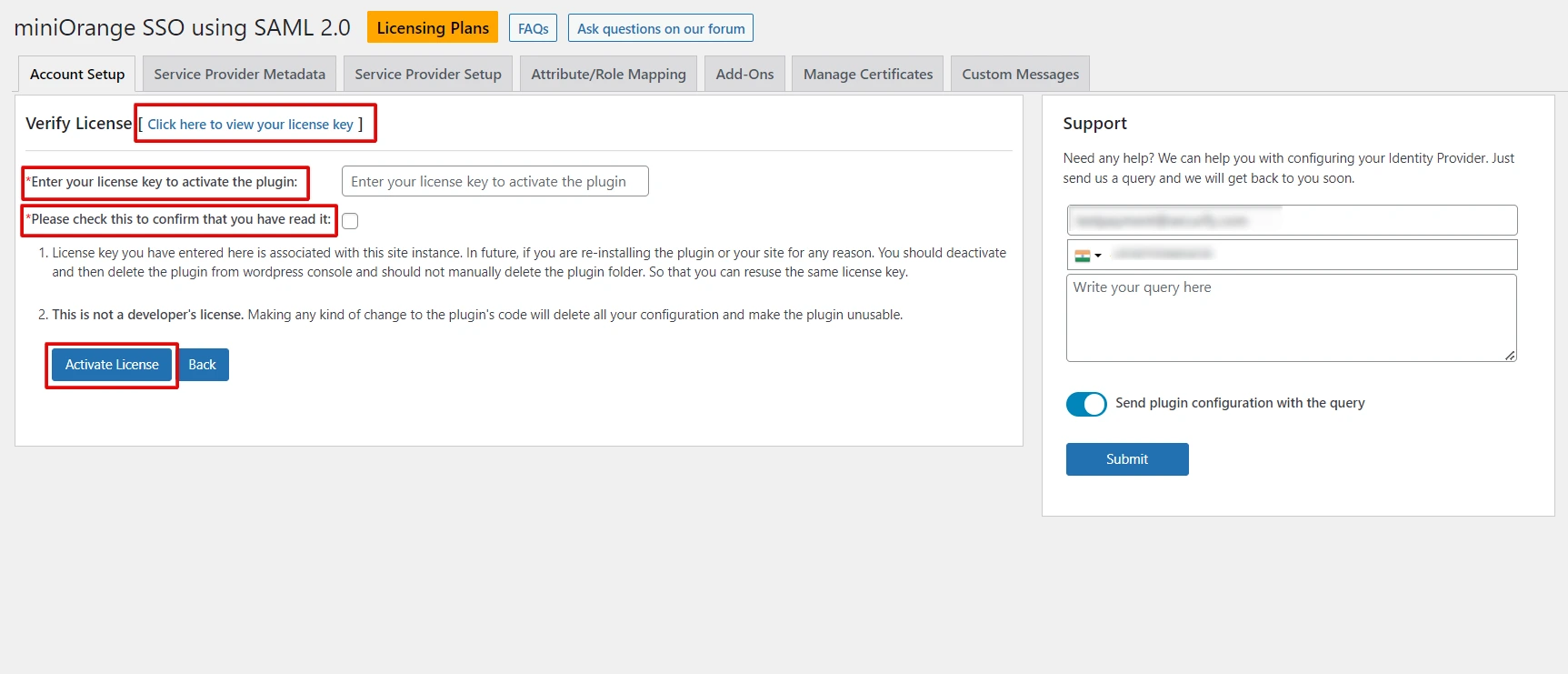Focus the support email field
Screen dimensions: 1568x674
click(x=1292, y=220)
